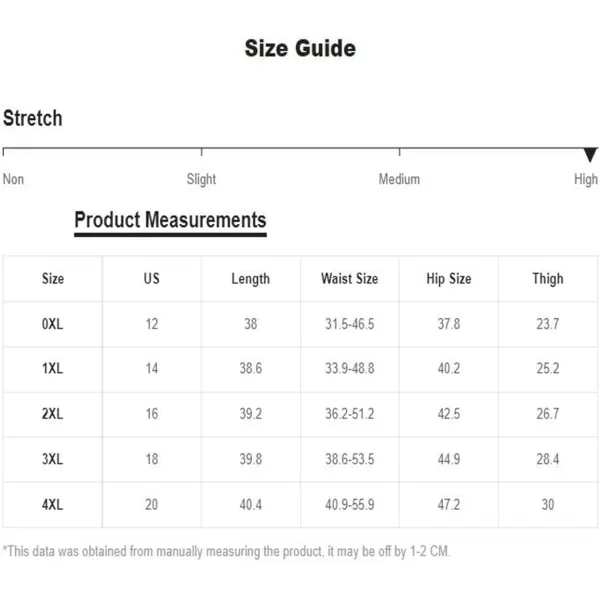
Task: Select the Product Measurements heading
Action: pos(170,220)
